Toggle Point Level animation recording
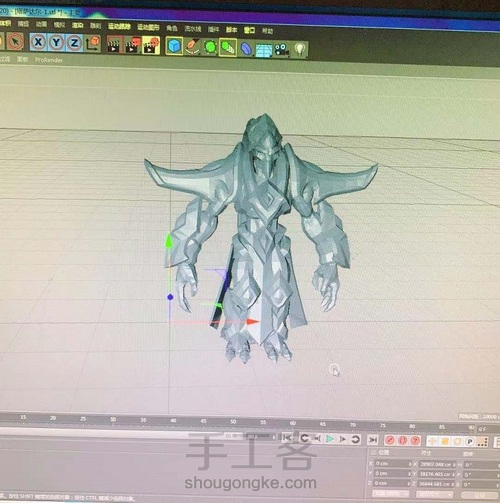 tap(482, 442)
